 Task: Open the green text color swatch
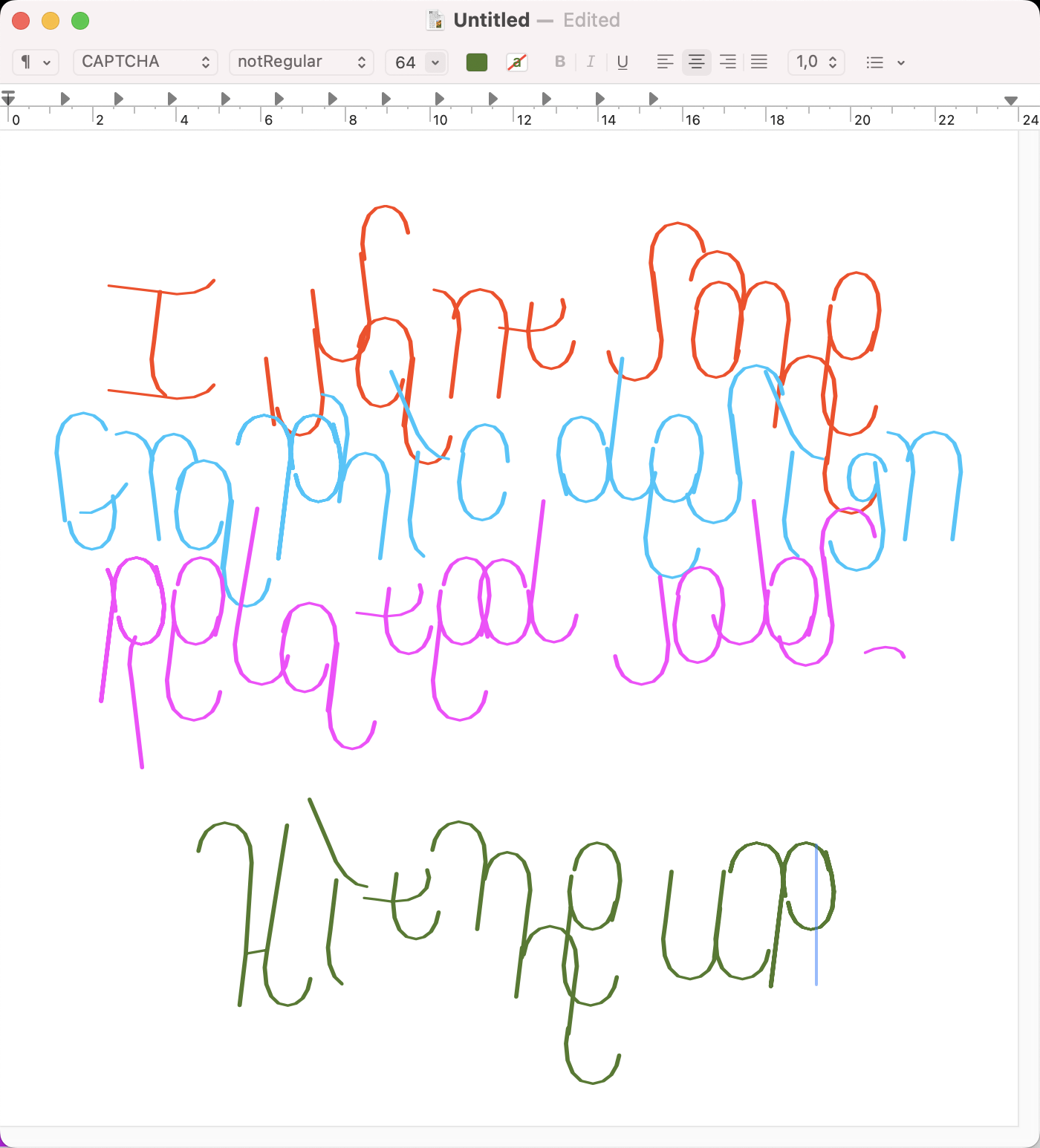coord(477,62)
